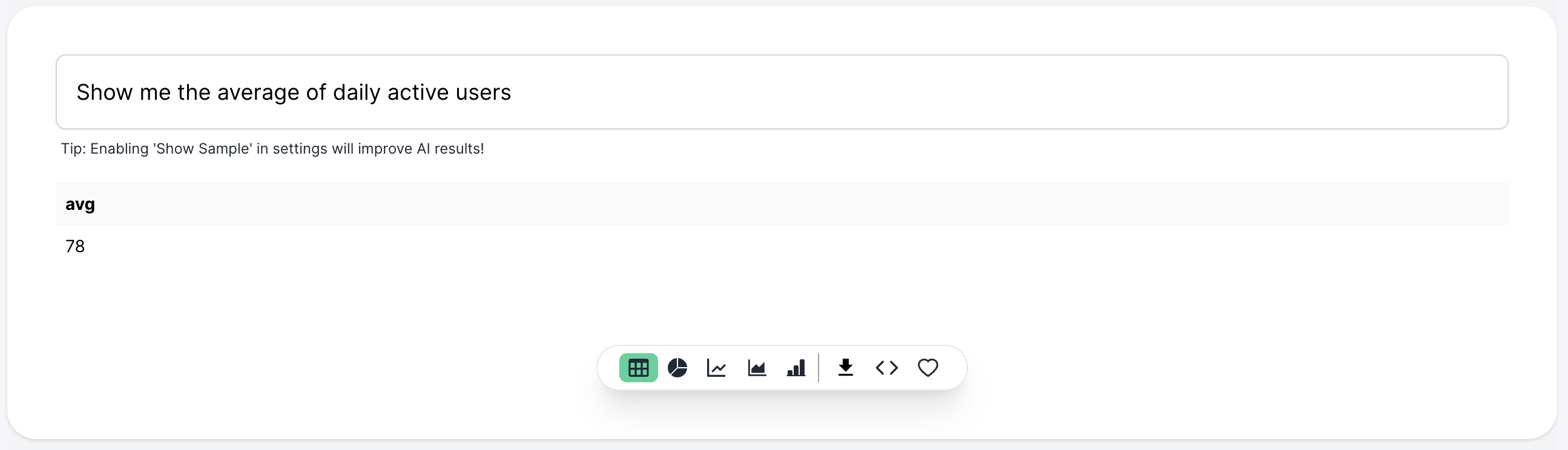Download the query results
1568x450 pixels.
(846, 368)
